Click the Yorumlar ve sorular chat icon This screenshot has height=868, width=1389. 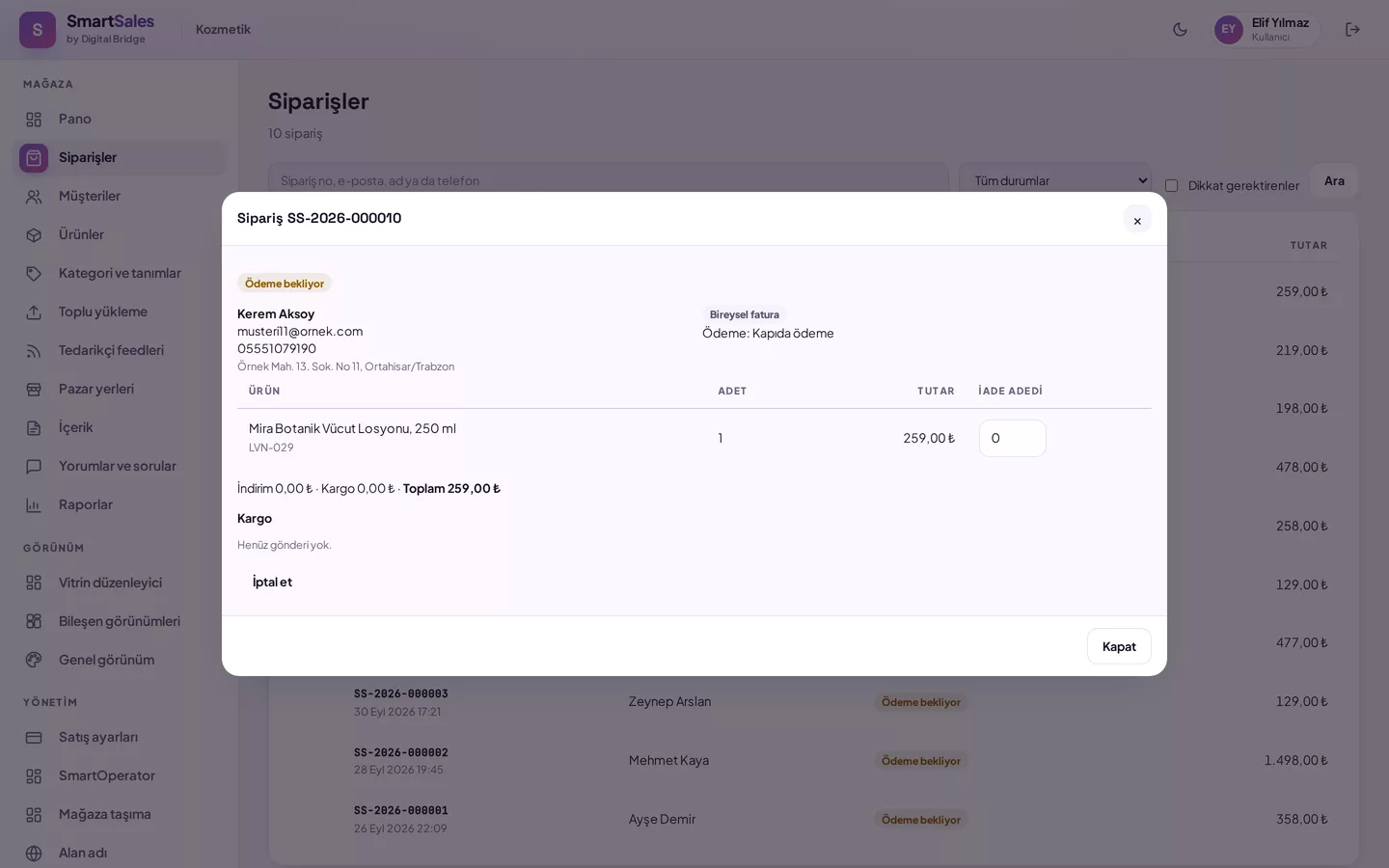tap(34, 467)
